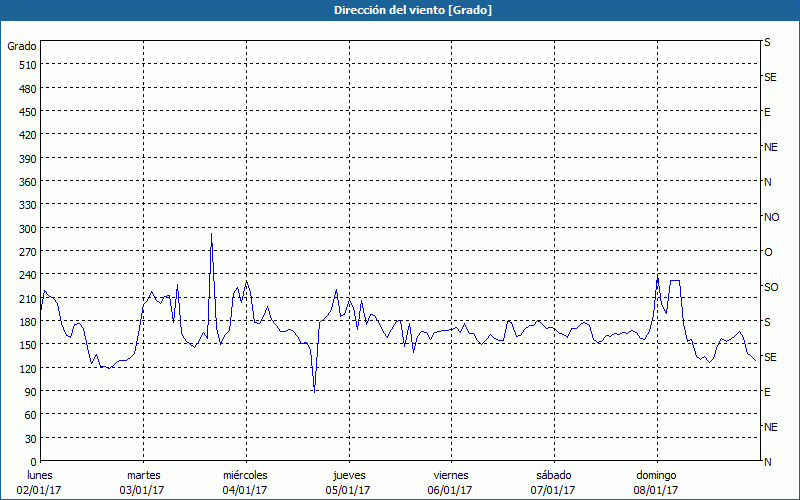800x500 pixels.
Task: Select the 'O' compass label on right axis
Action: click(768, 252)
